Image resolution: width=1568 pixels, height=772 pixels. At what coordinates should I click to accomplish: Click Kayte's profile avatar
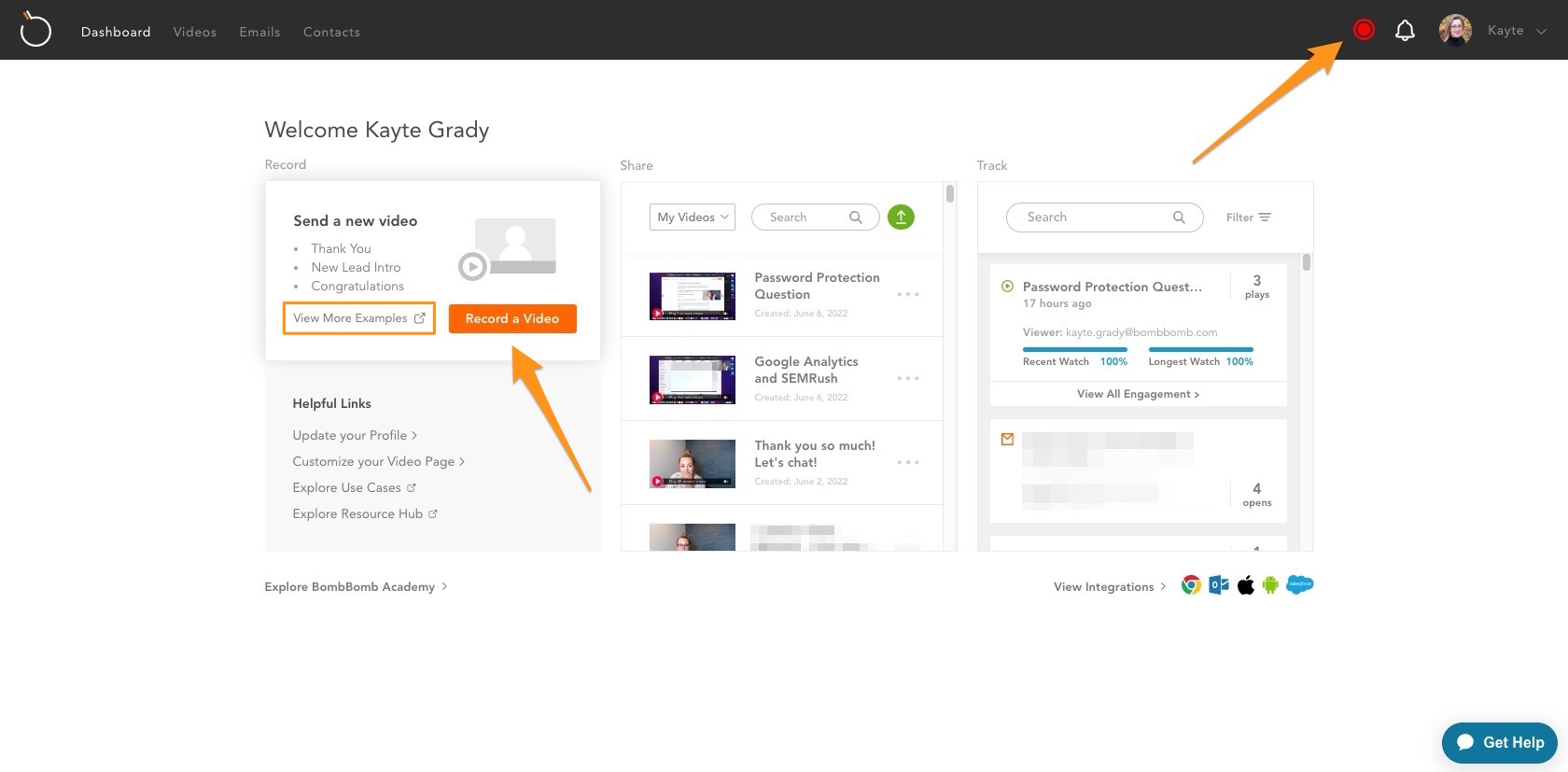1455,30
